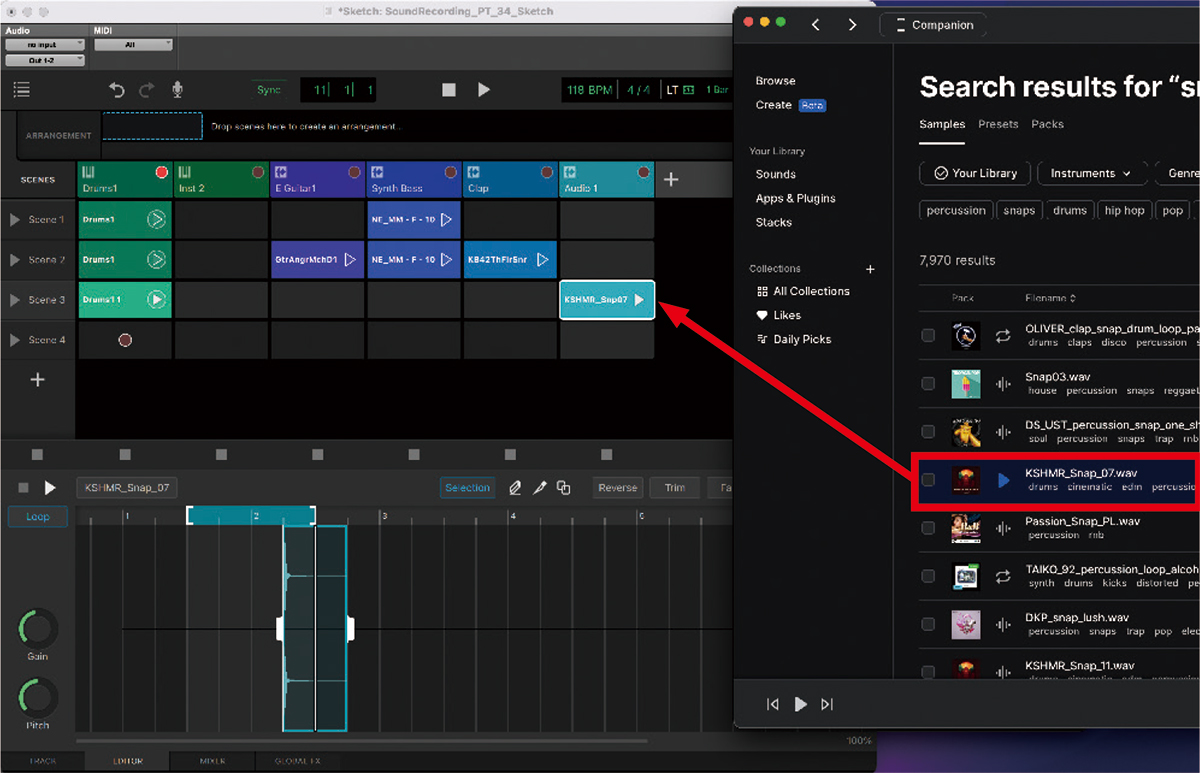Record into Scene 4 slot on Drums1 track
Image resolution: width=1200 pixels, height=773 pixels.
(125, 340)
